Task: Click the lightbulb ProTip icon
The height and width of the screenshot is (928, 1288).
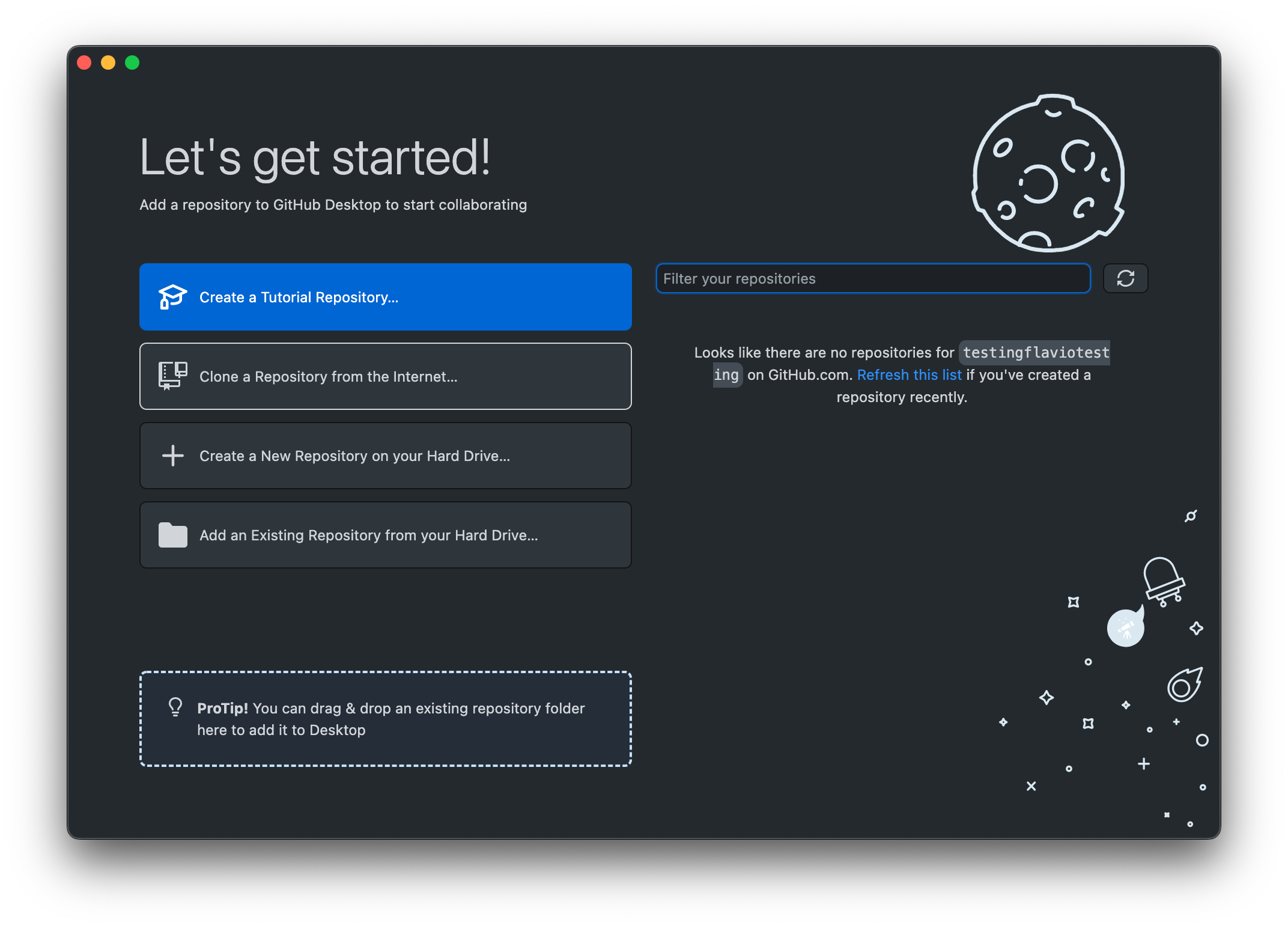Action: [x=175, y=707]
